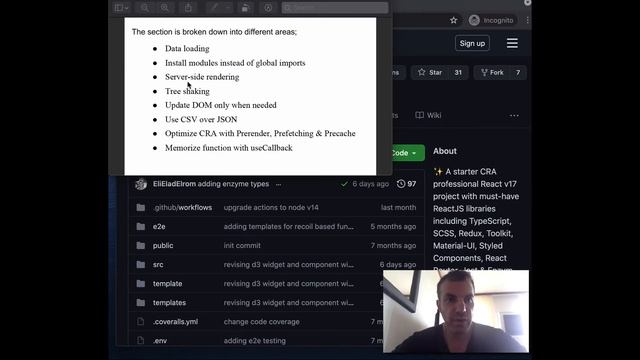
Task: Zoom out the PDF in Preview
Action: click(x=145, y=8)
